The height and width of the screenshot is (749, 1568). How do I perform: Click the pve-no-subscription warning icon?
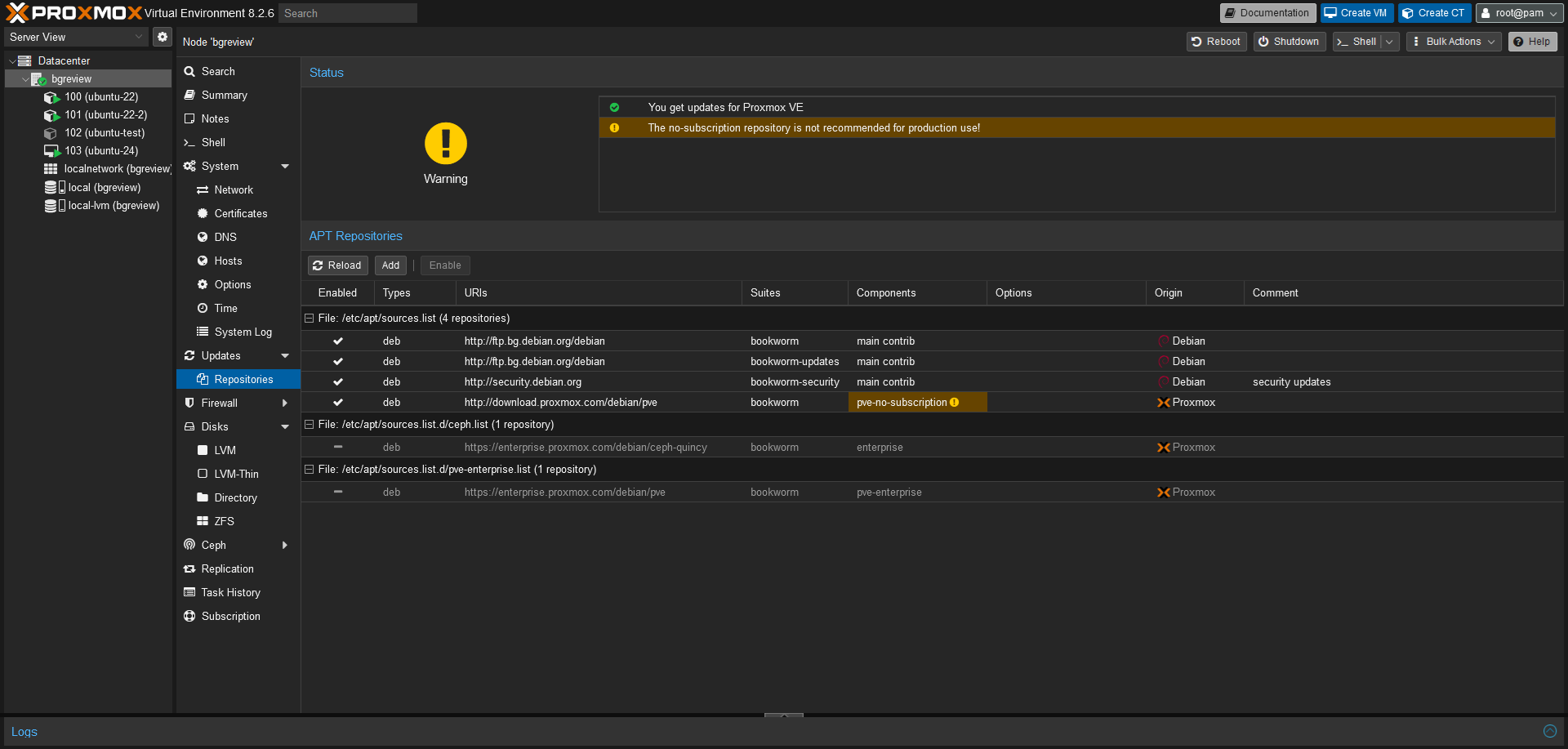pos(954,403)
